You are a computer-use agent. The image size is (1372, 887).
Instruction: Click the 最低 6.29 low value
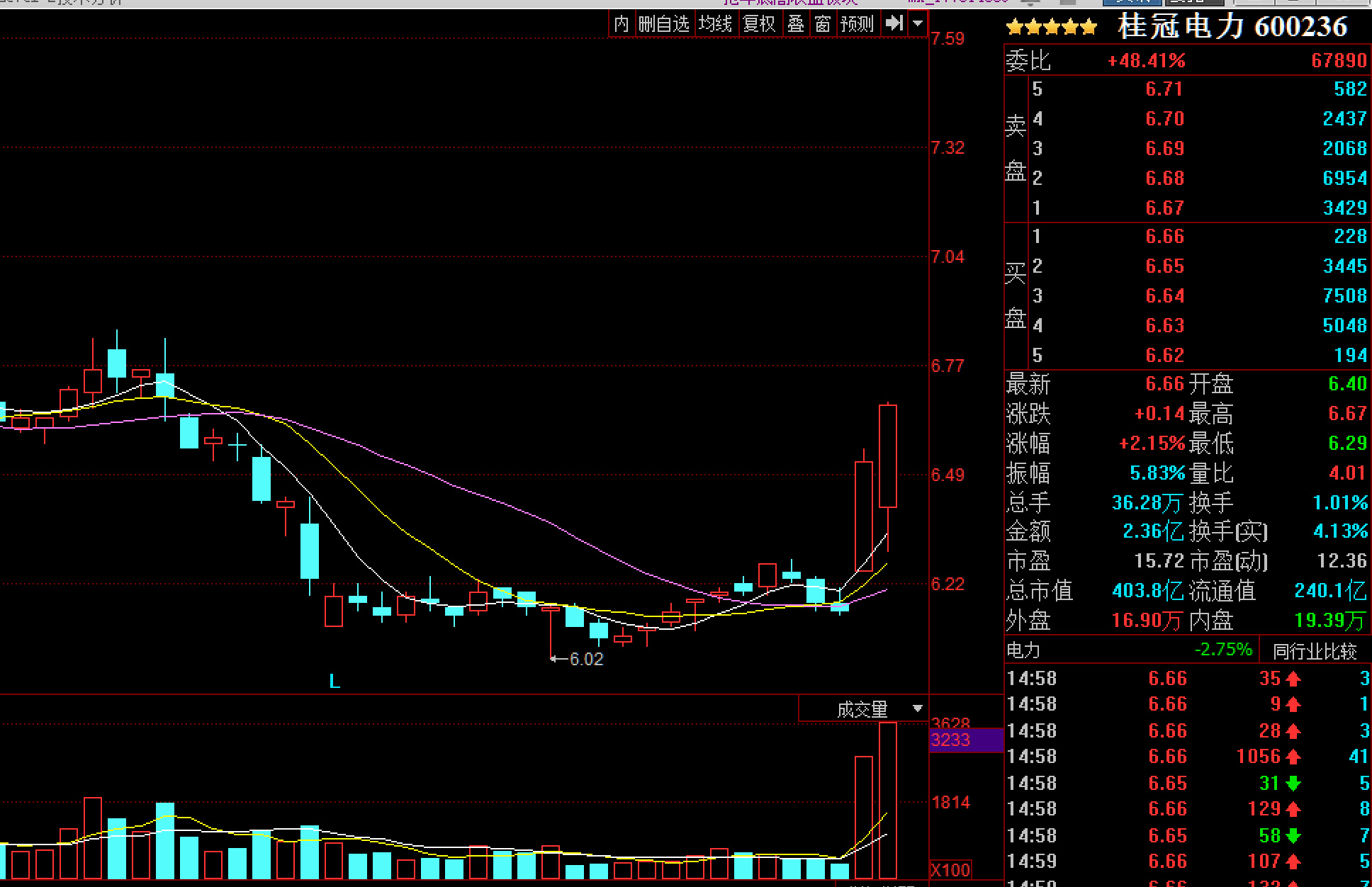coord(1347,443)
